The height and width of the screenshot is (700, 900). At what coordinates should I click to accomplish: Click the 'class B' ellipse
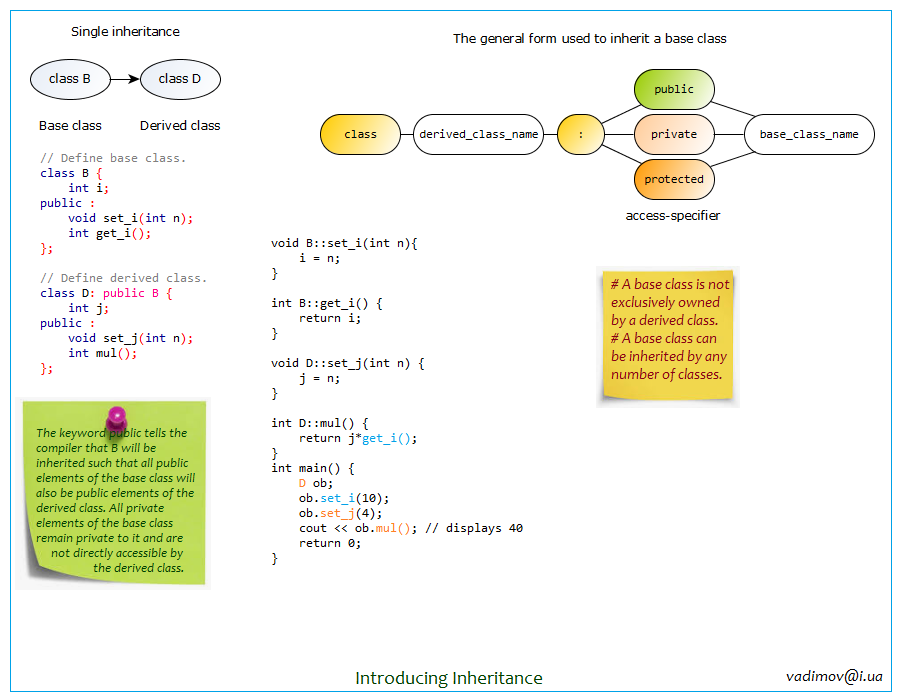tap(70, 79)
